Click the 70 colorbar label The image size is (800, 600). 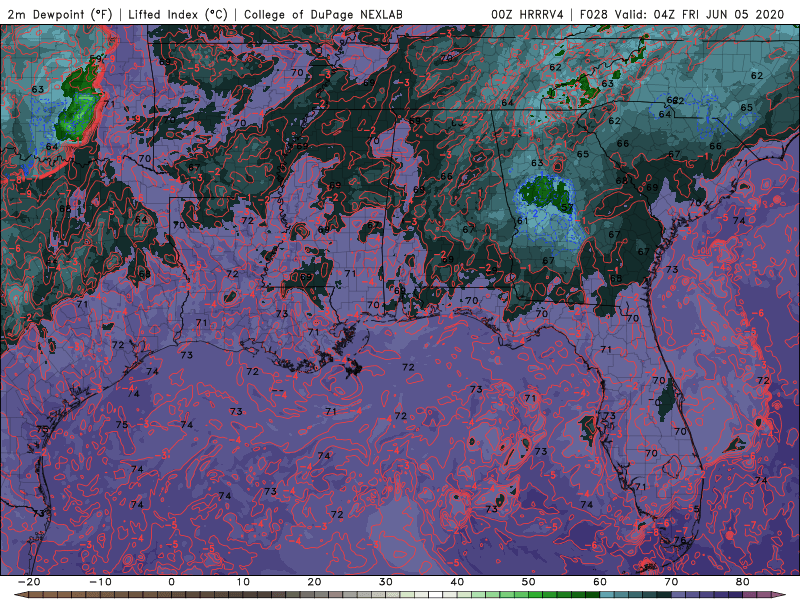coord(671,582)
